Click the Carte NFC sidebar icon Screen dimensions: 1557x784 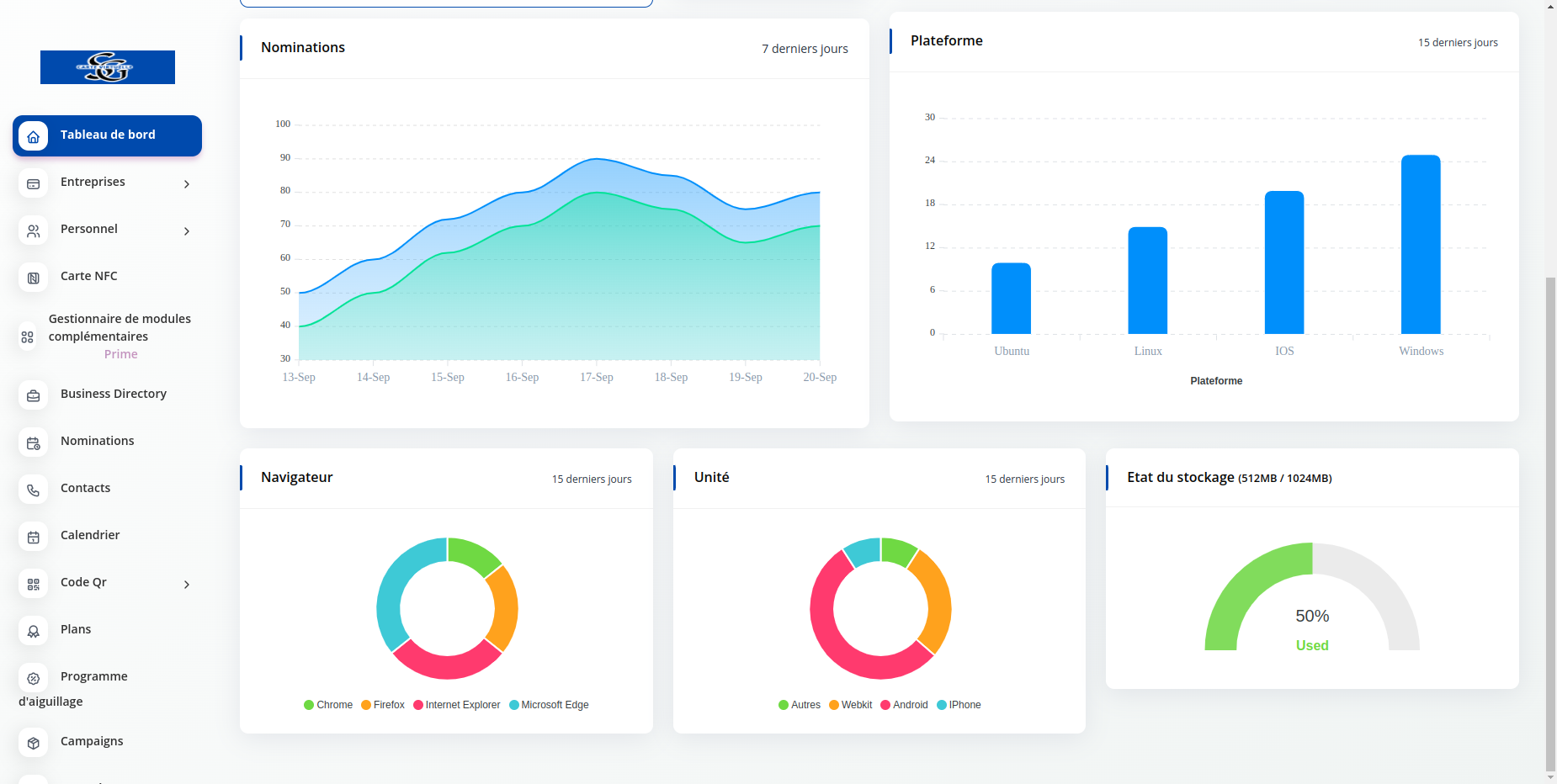pos(34,278)
